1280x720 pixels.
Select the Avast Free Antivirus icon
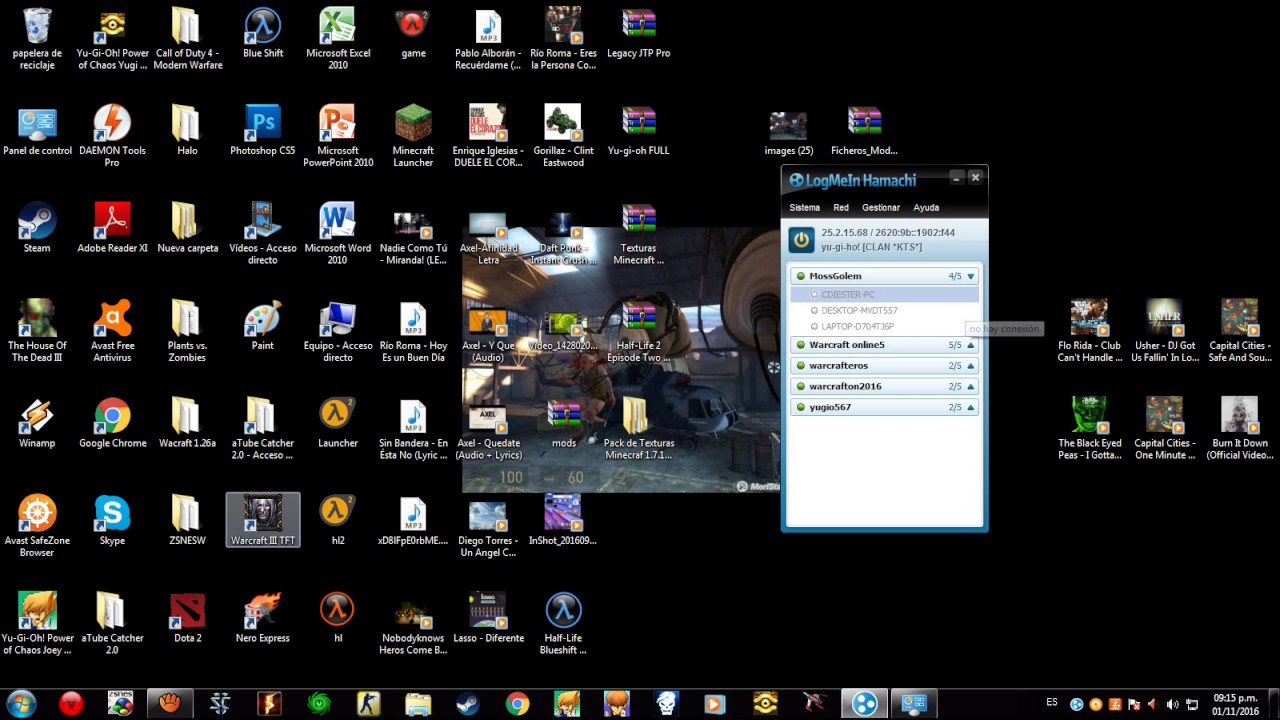click(x=112, y=332)
